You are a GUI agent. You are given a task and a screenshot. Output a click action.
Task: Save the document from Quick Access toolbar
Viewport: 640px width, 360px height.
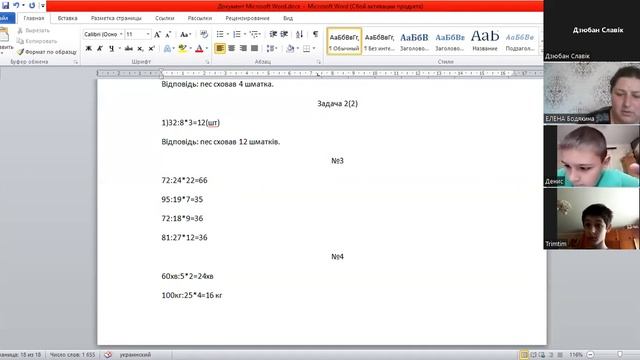click(x=5, y=5)
